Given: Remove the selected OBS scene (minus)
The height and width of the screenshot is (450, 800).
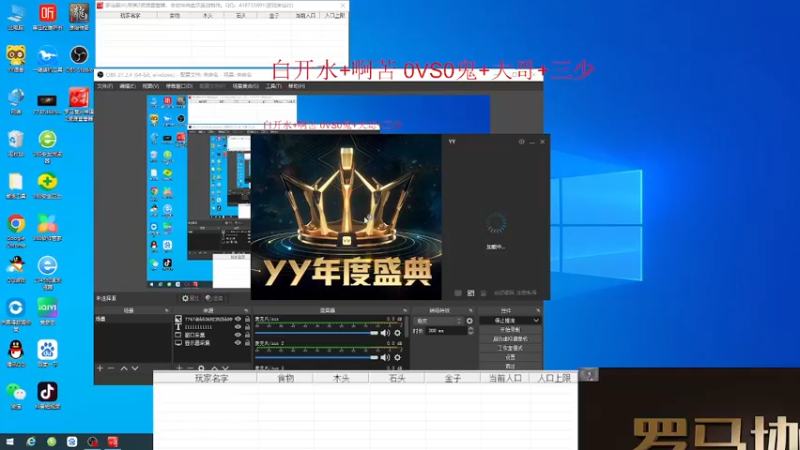Looking at the screenshot, I should coord(111,368).
